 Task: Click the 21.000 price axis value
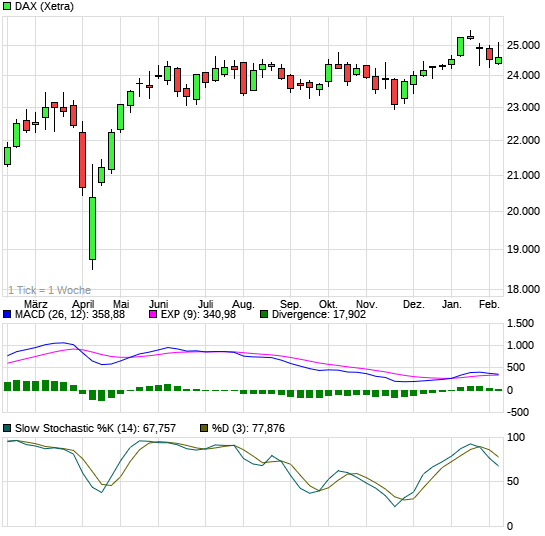coord(523,175)
